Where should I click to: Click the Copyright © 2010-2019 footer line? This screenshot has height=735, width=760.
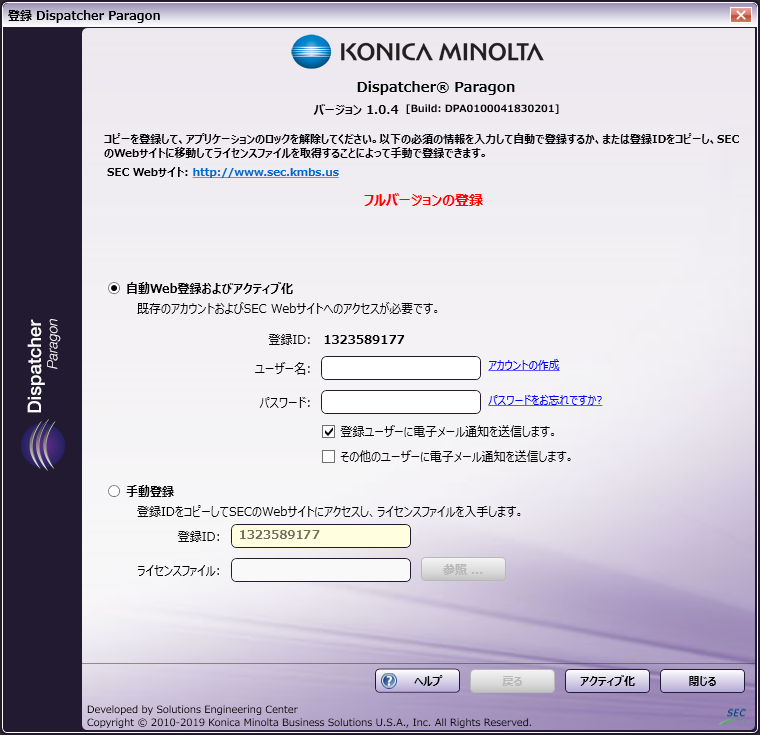pos(309,722)
